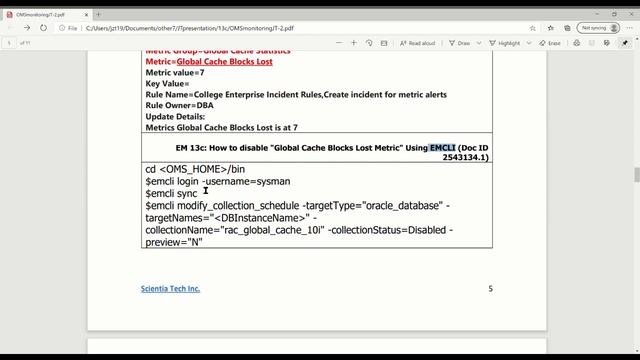Image resolution: width=640 pixels, height=360 pixels.
Task: Select the Draw tool
Action: (x=460, y=43)
